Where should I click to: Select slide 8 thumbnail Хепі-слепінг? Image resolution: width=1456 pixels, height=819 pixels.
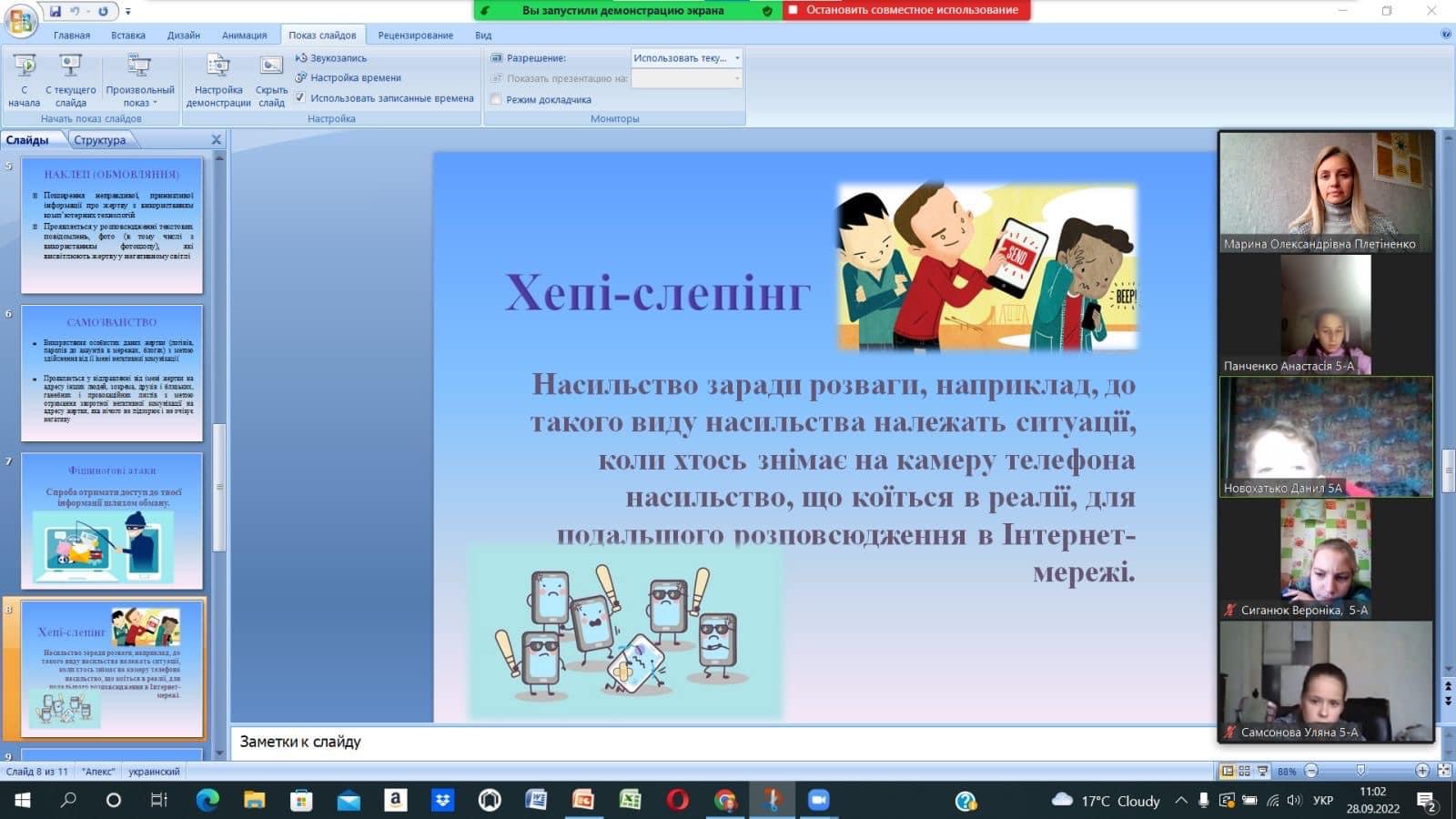point(112,669)
